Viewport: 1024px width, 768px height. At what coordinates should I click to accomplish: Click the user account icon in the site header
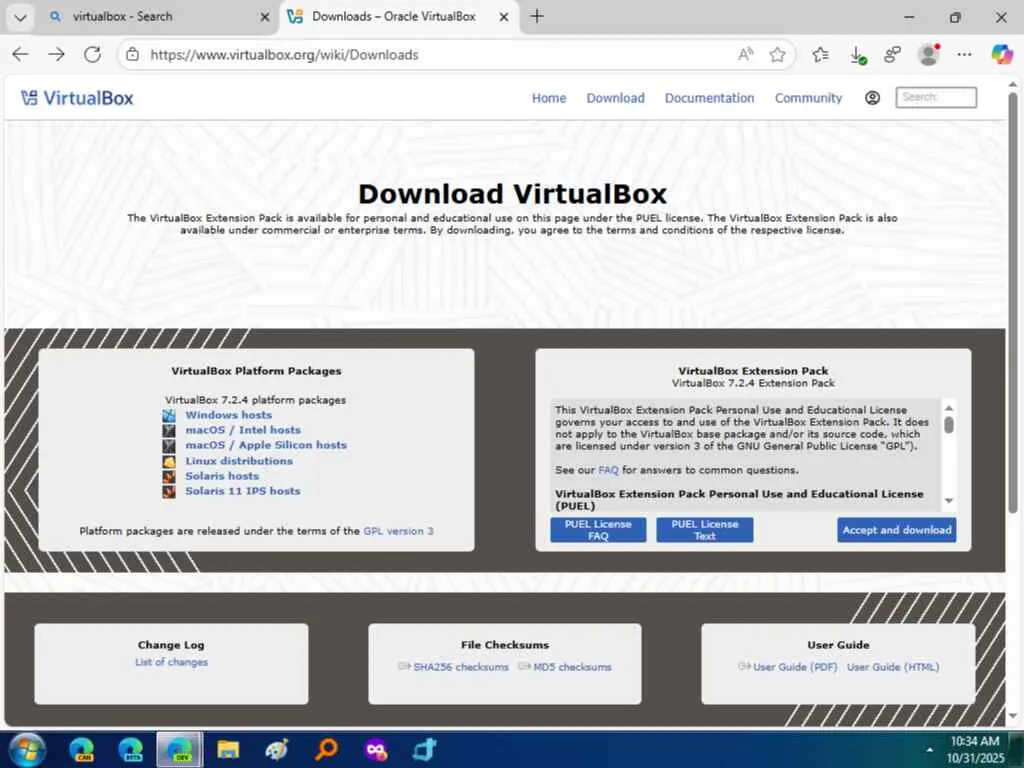click(x=872, y=98)
